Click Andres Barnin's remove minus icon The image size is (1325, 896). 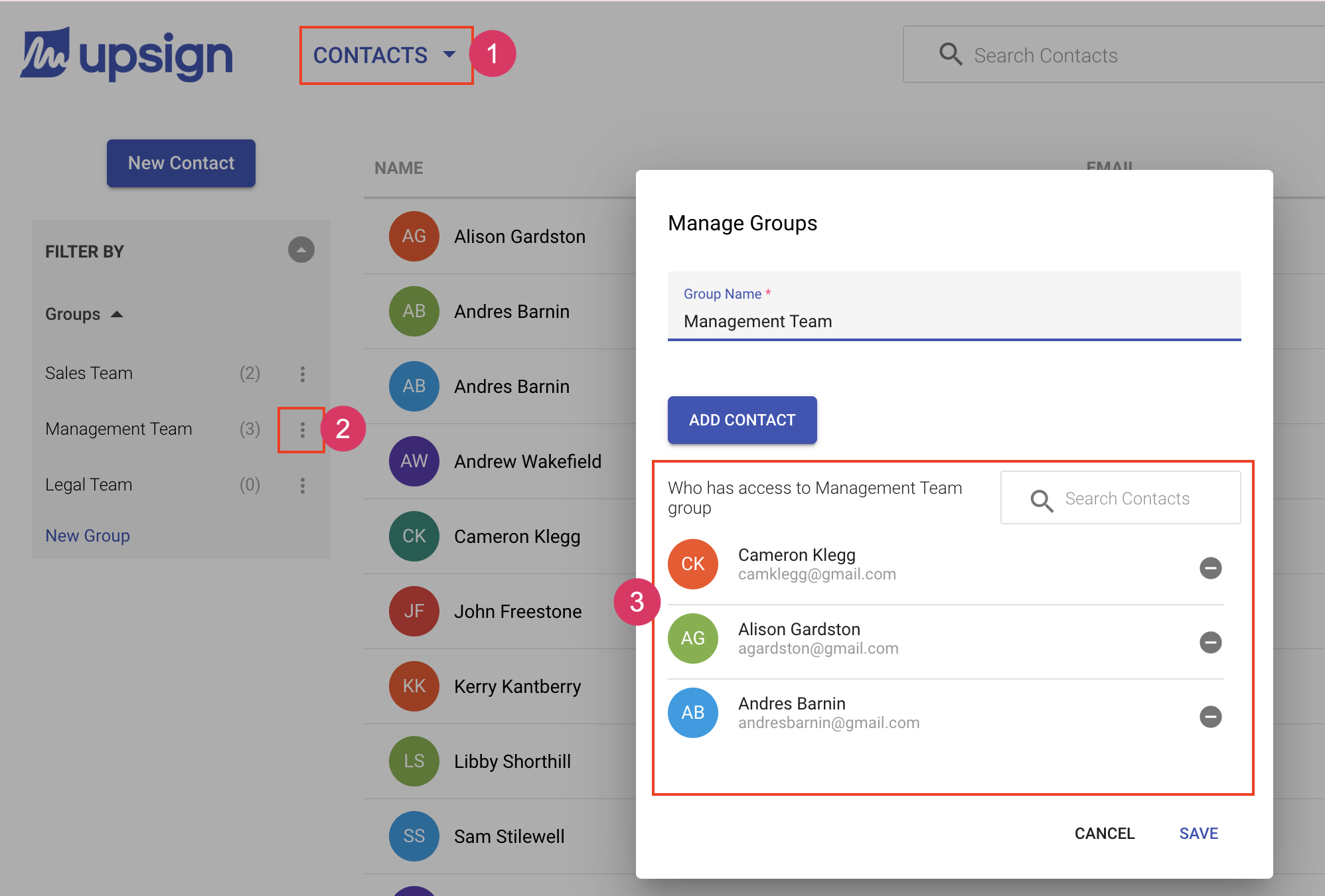click(x=1210, y=717)
